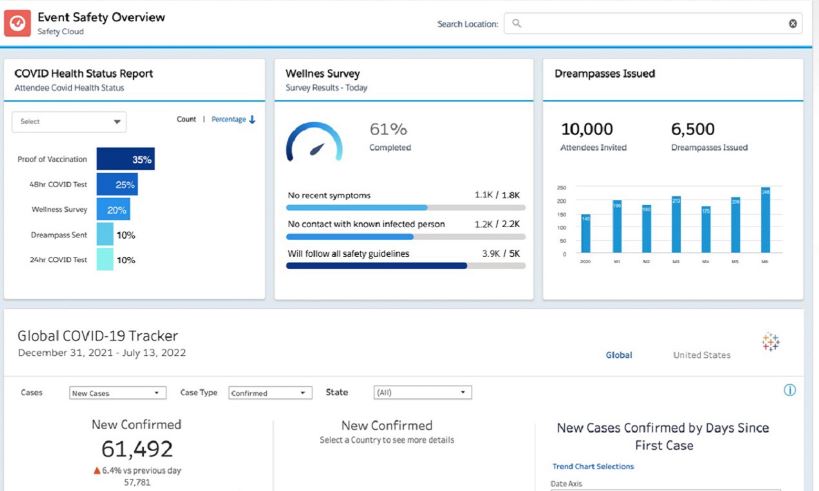Viewport: 819px width, 491px height.
Task: Click the Wellnes Survey card title
Action: coord(322,74)
